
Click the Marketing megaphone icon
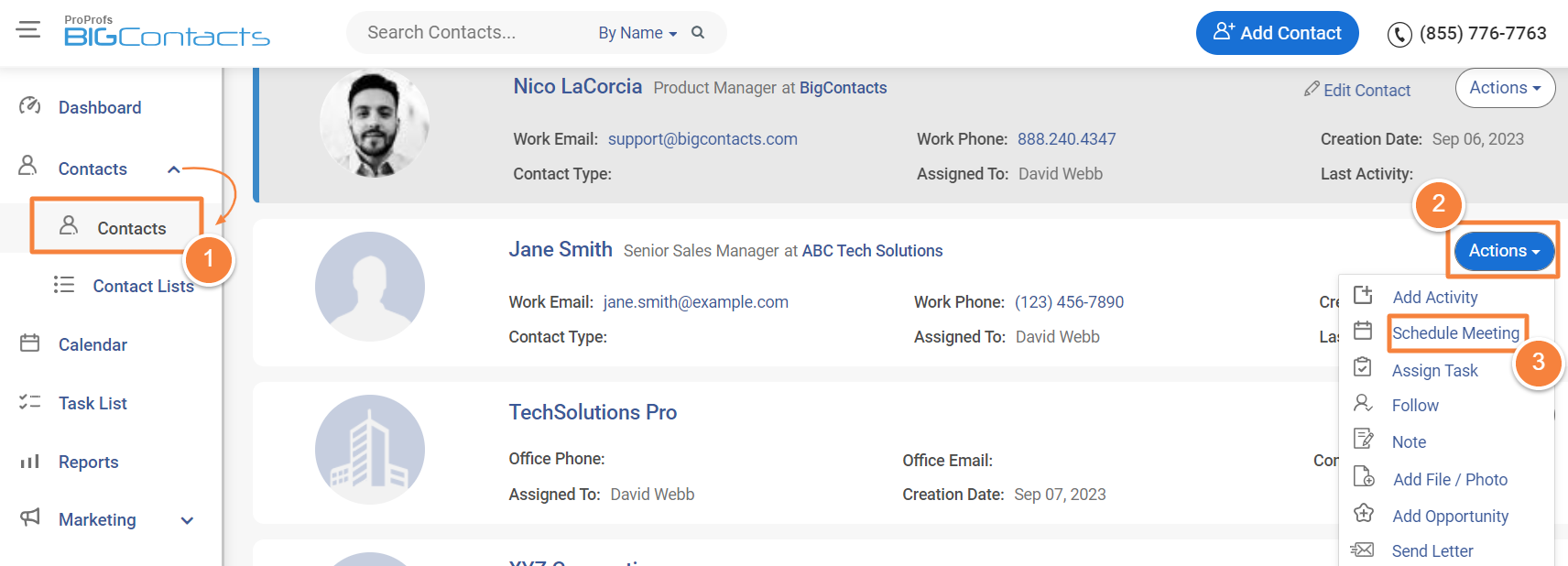30,517
